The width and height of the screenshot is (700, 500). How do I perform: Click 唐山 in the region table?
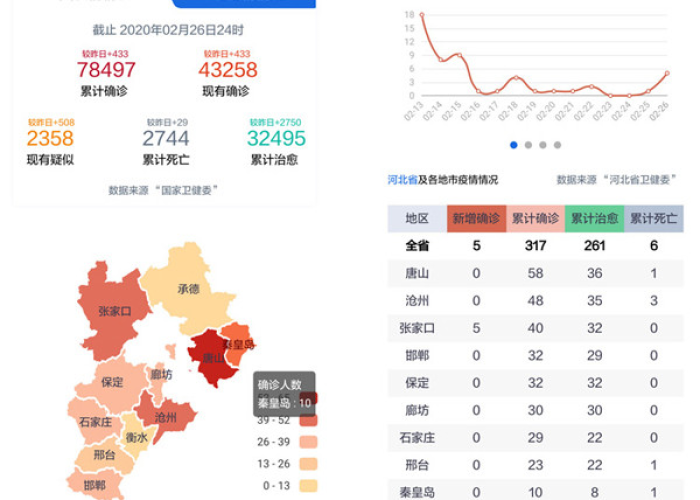click(x=417, y=273)
